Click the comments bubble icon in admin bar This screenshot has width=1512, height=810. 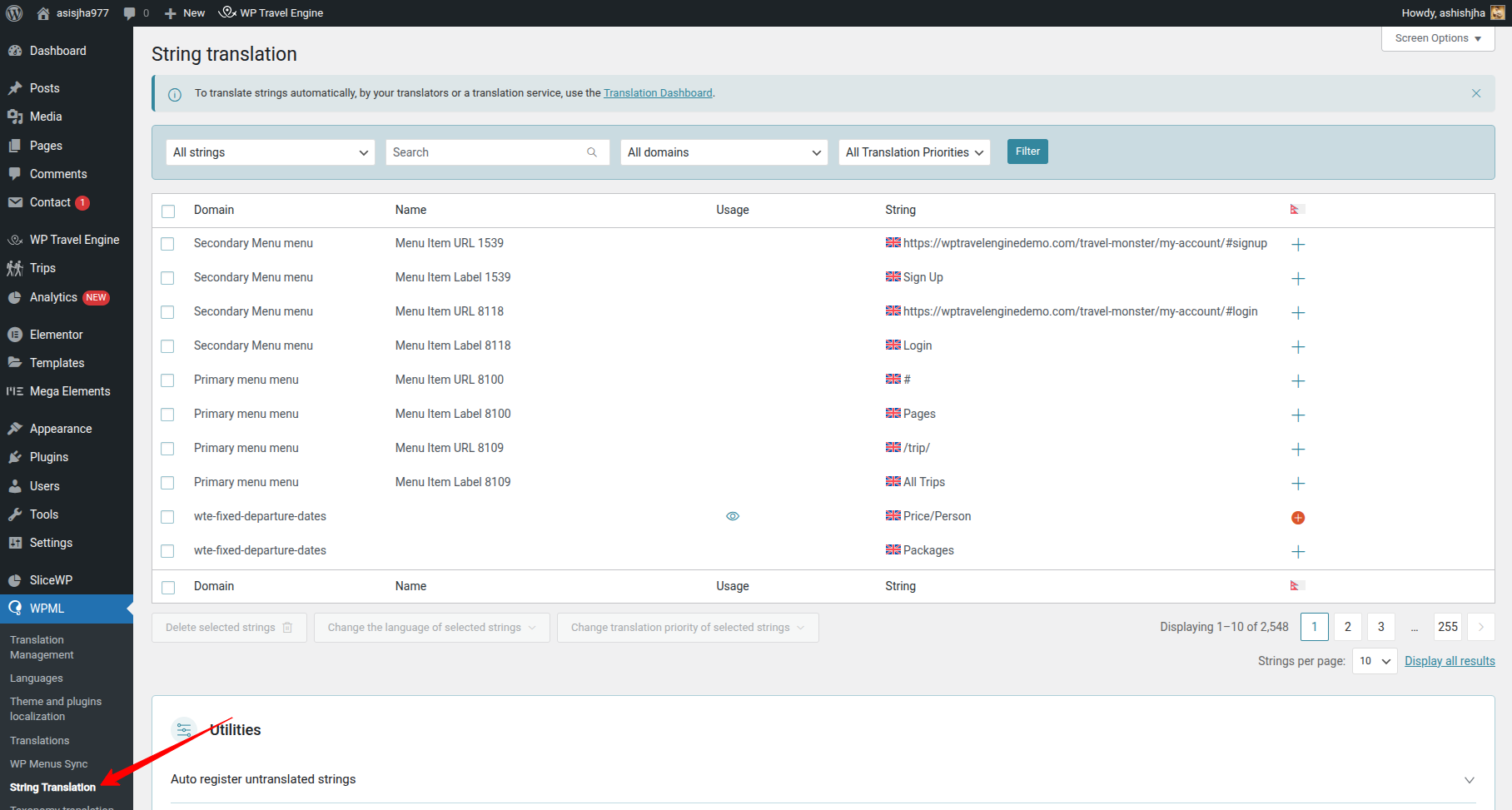click(x=130, y=12)
